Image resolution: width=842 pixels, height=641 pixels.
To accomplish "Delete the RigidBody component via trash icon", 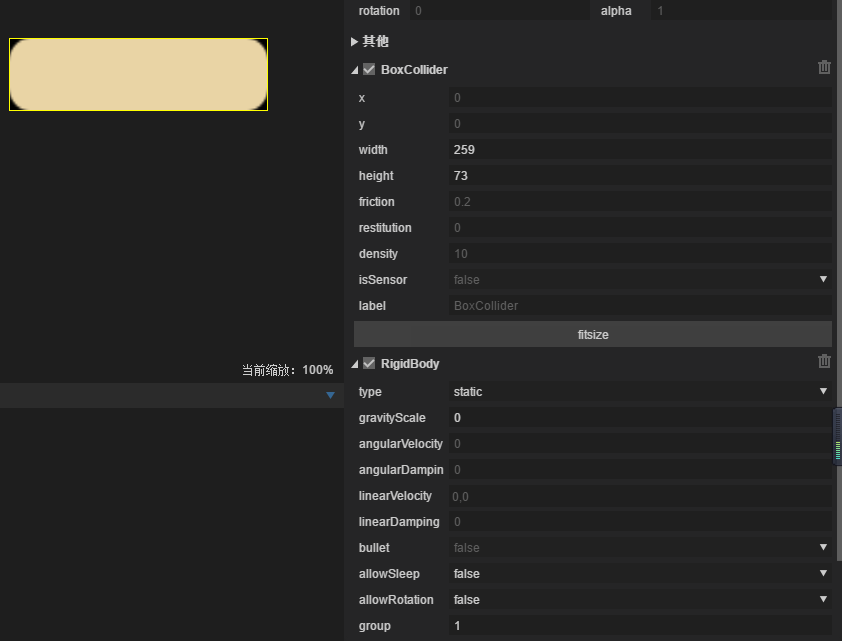I will 824,361.
